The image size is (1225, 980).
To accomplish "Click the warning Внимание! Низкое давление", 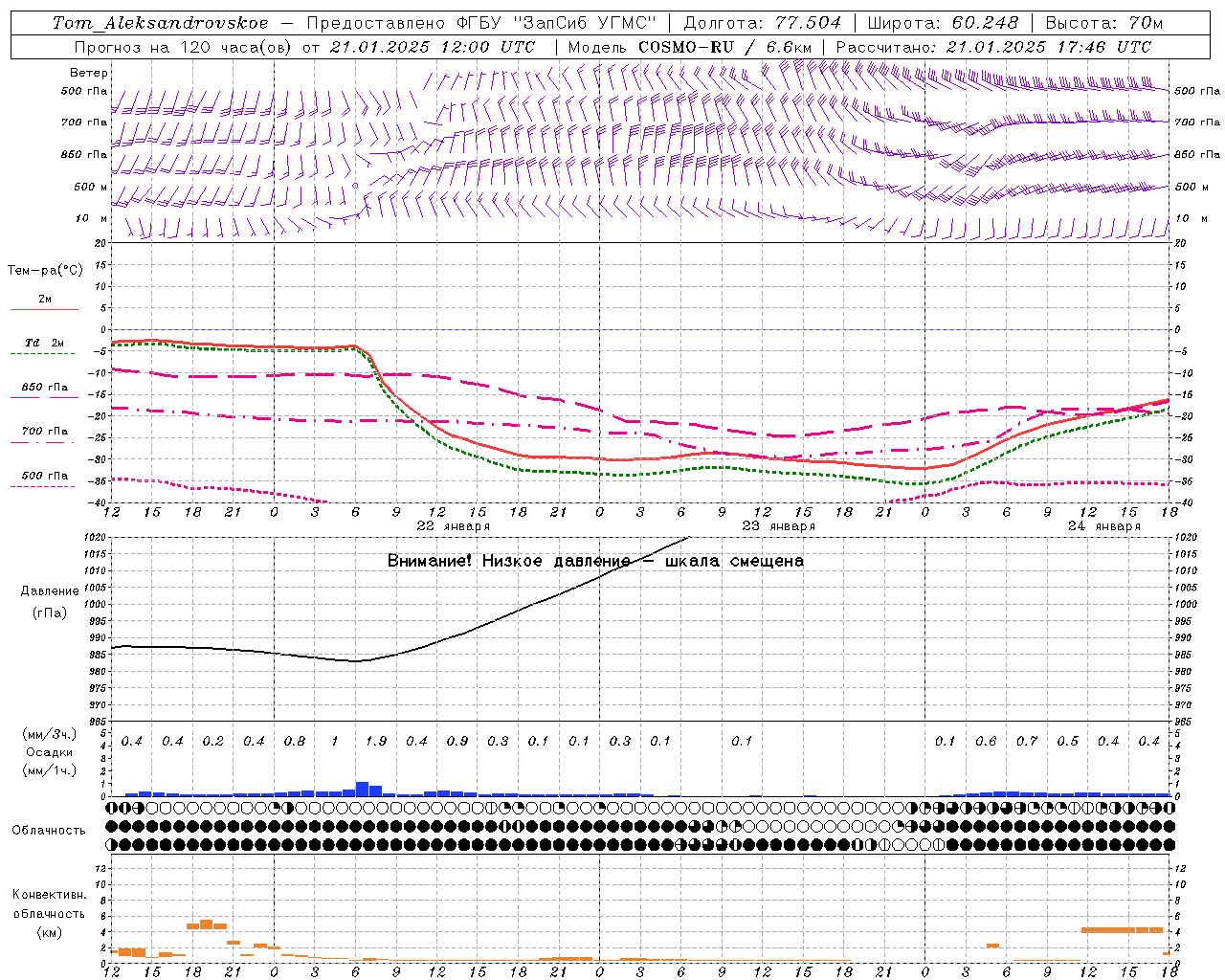I will [508, 561].
